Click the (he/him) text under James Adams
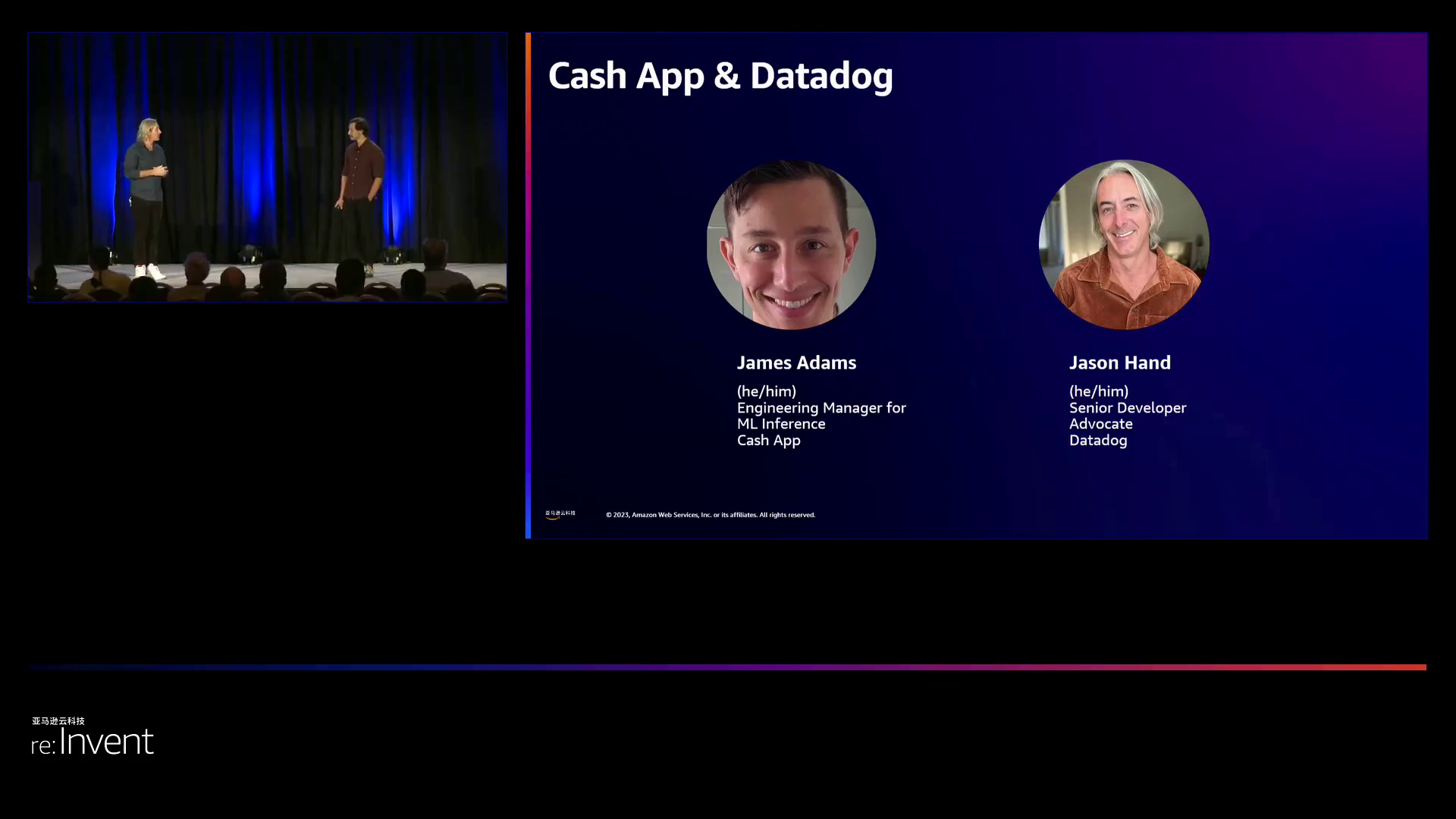 pyautogui.click(x=766, y=391)
